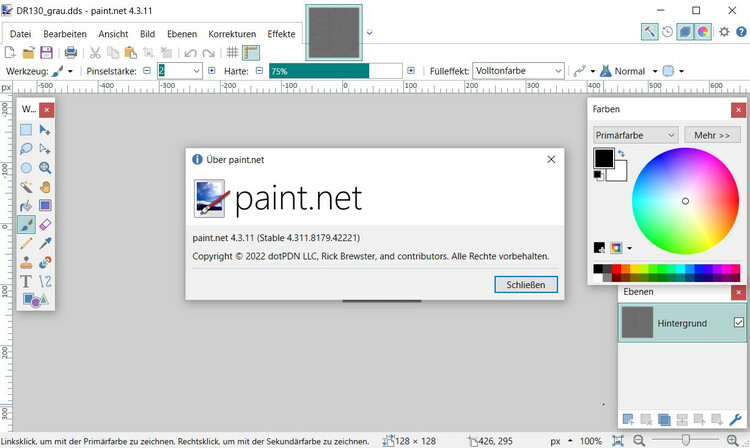
Task: Reset colors to black and white
Action: pos(598,175)
